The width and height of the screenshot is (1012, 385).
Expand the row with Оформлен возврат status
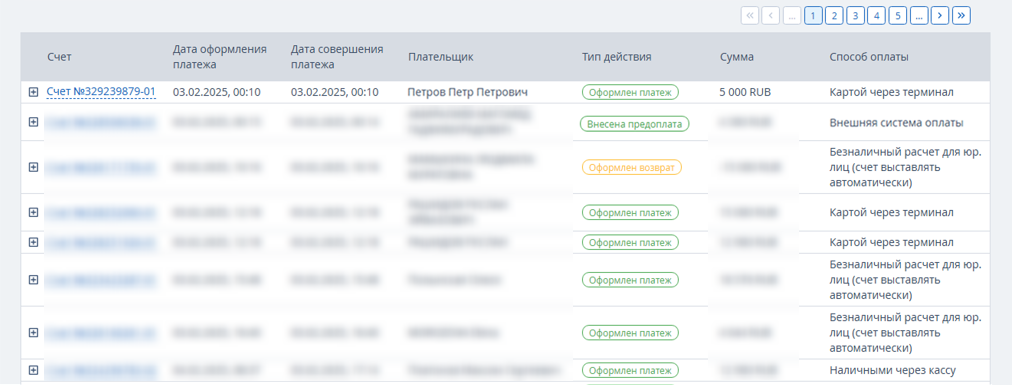click(34, 167)
